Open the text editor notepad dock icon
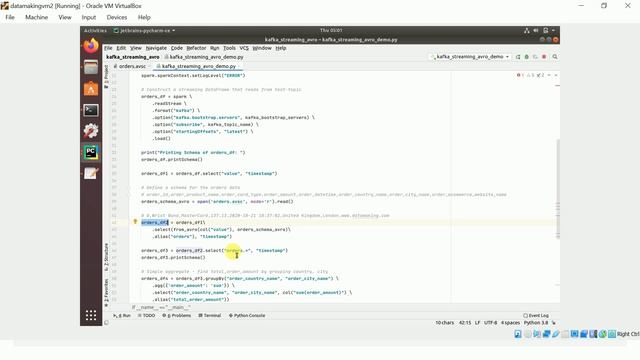 (91, 173)
